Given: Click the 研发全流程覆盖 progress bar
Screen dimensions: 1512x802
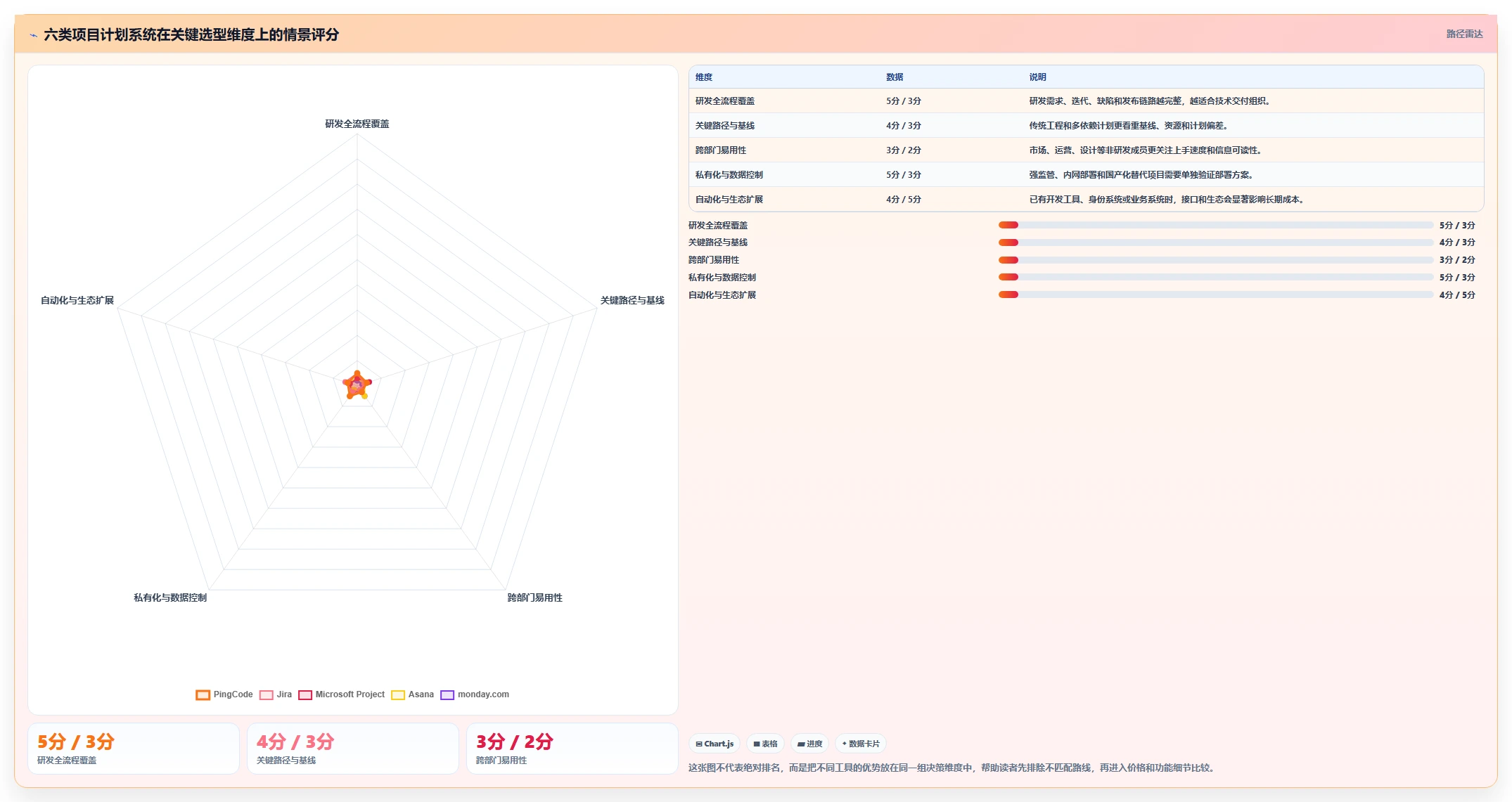Looking at the screenshot, I should tap(1215, 225).
